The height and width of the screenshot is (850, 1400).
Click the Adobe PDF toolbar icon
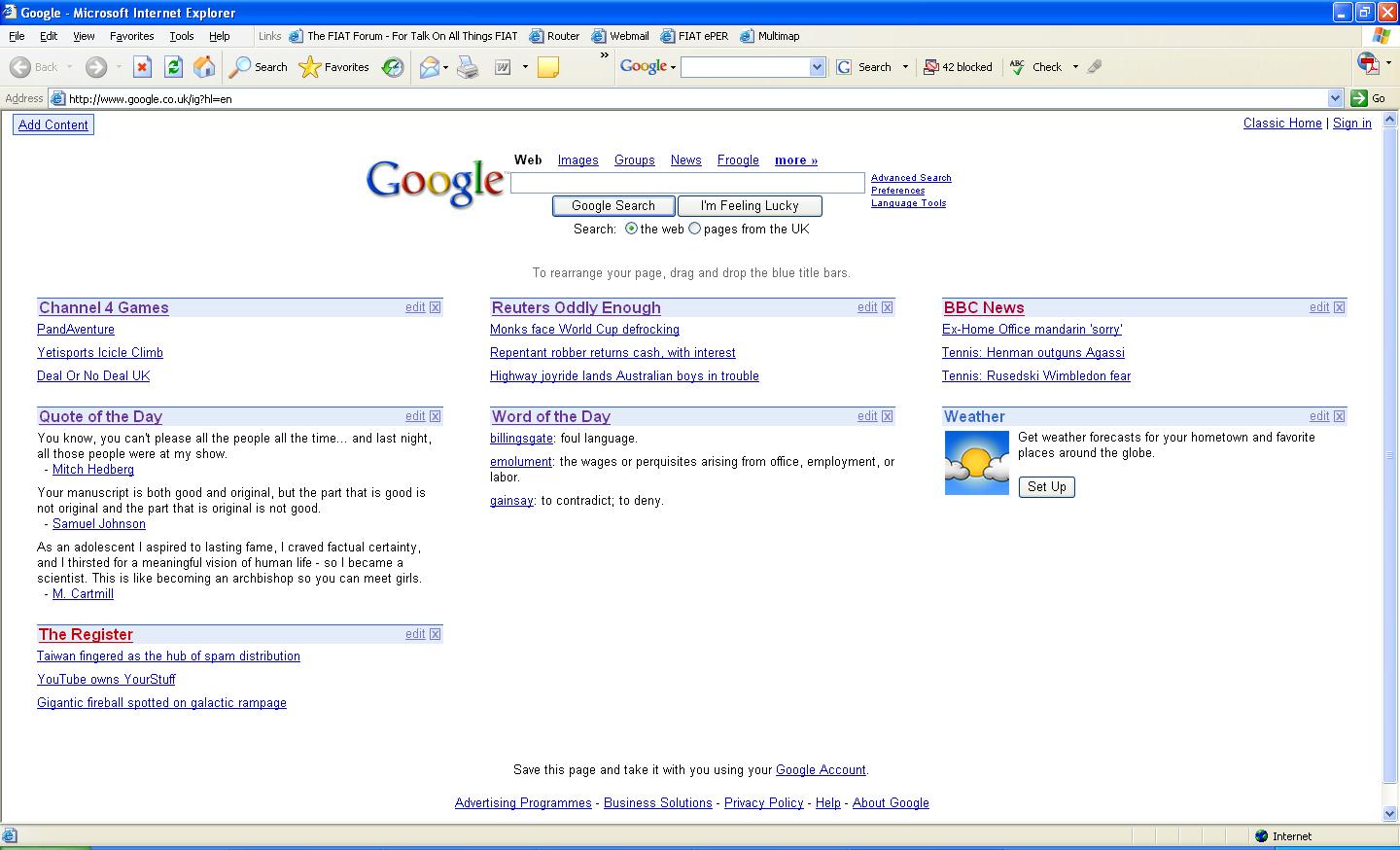click(1368, 64)
